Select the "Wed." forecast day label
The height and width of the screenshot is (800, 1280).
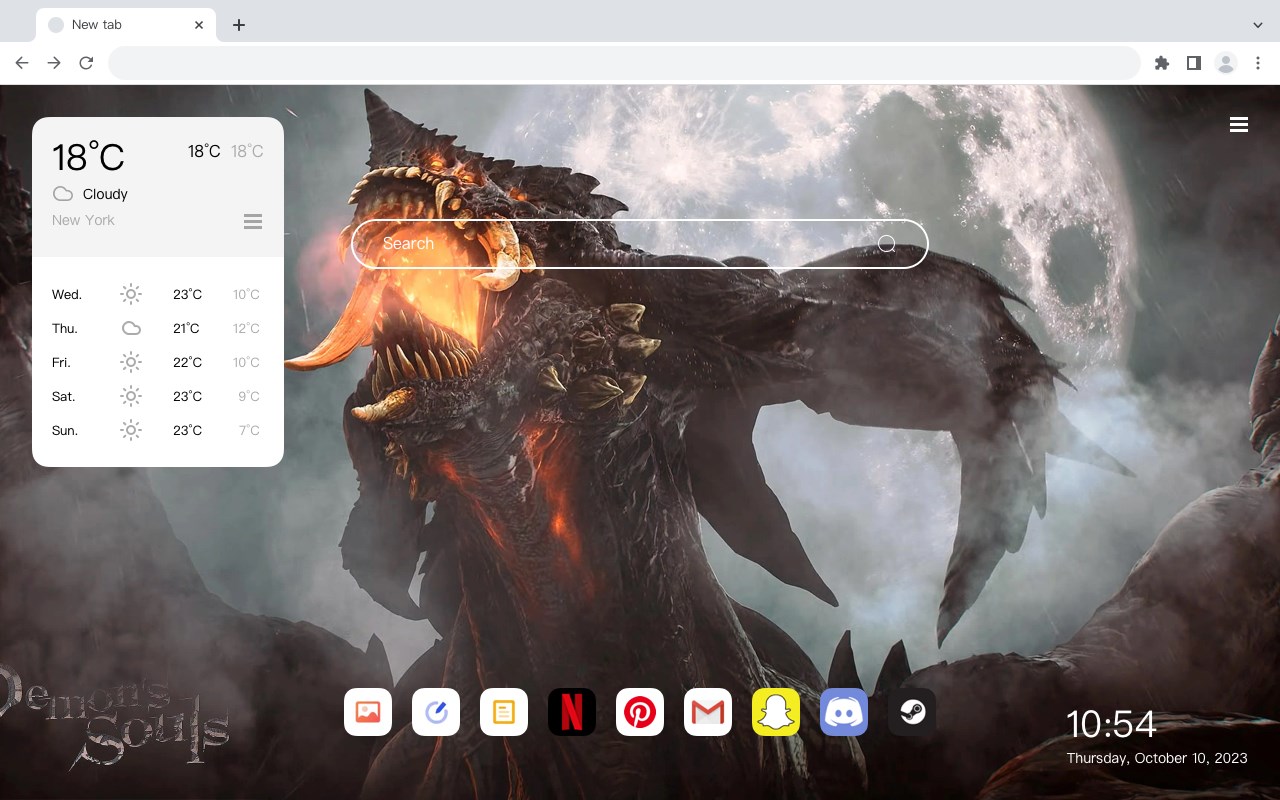pos(67,294)
